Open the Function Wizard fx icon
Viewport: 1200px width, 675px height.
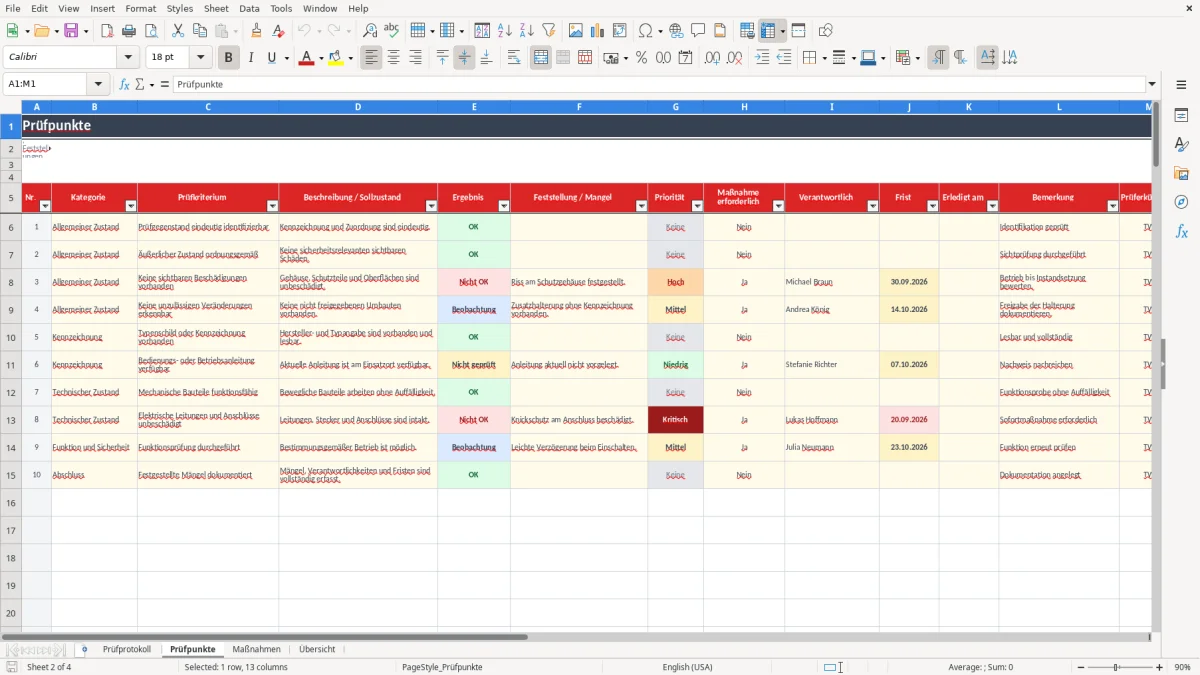point(125,85)
